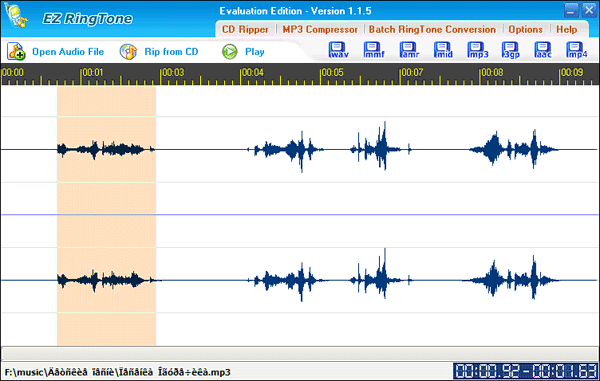Click the highlighted selection in upper channel
Screen dimensions: 600x381
106,150
